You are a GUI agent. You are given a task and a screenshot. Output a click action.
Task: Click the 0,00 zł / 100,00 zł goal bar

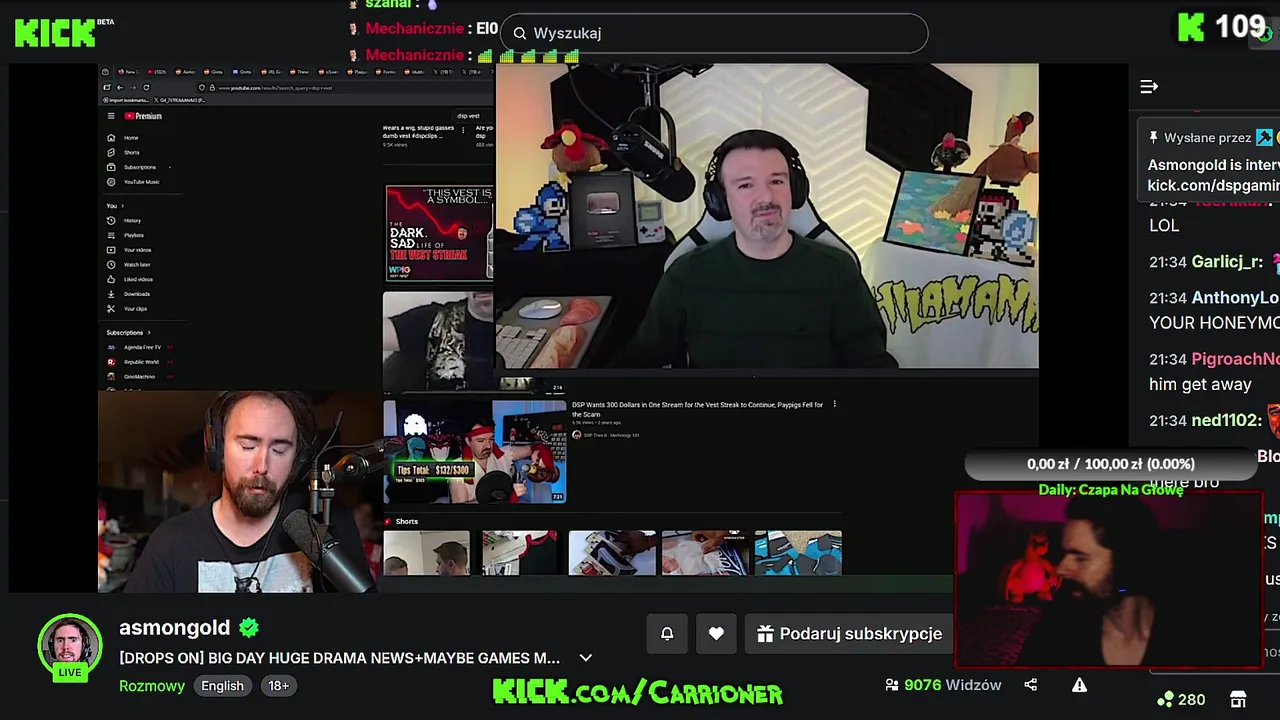click(1110, 464)
